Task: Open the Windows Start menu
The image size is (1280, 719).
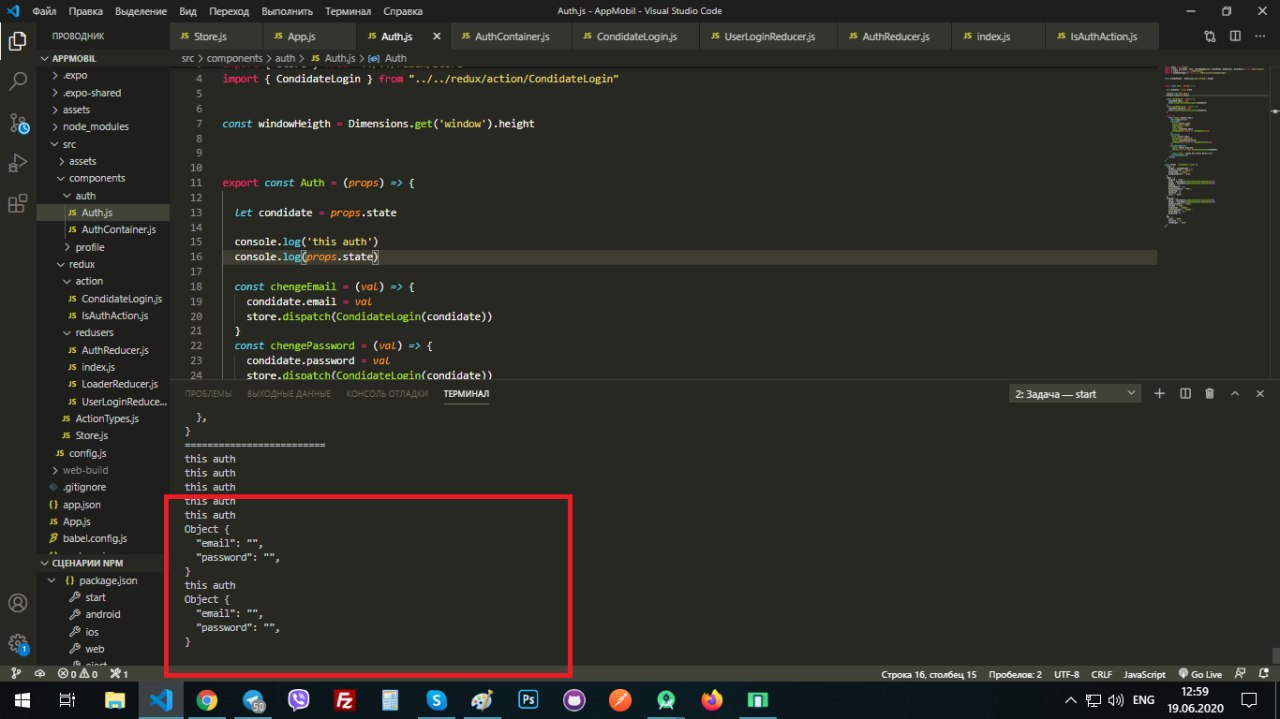Action: (x=22, y=700)
